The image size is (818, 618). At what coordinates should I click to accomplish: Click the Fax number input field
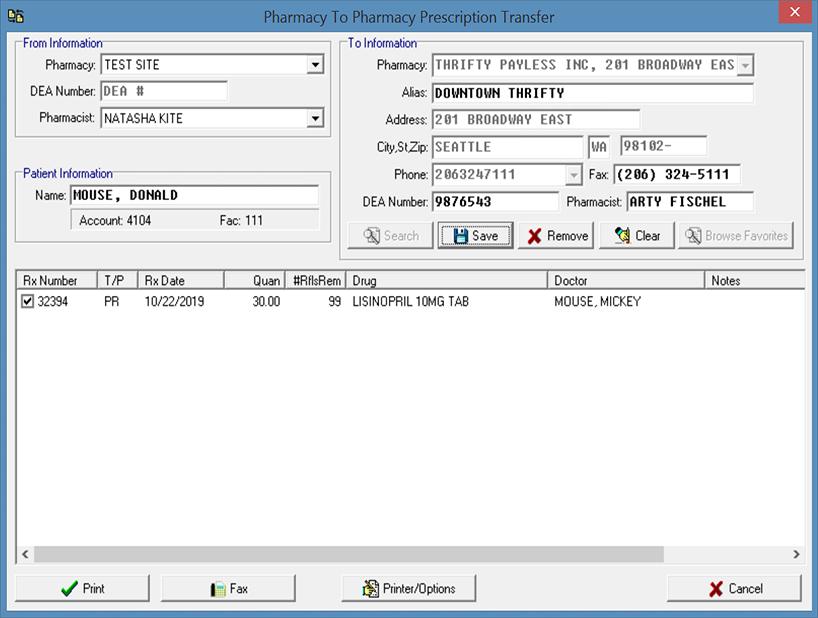(676, 175)
